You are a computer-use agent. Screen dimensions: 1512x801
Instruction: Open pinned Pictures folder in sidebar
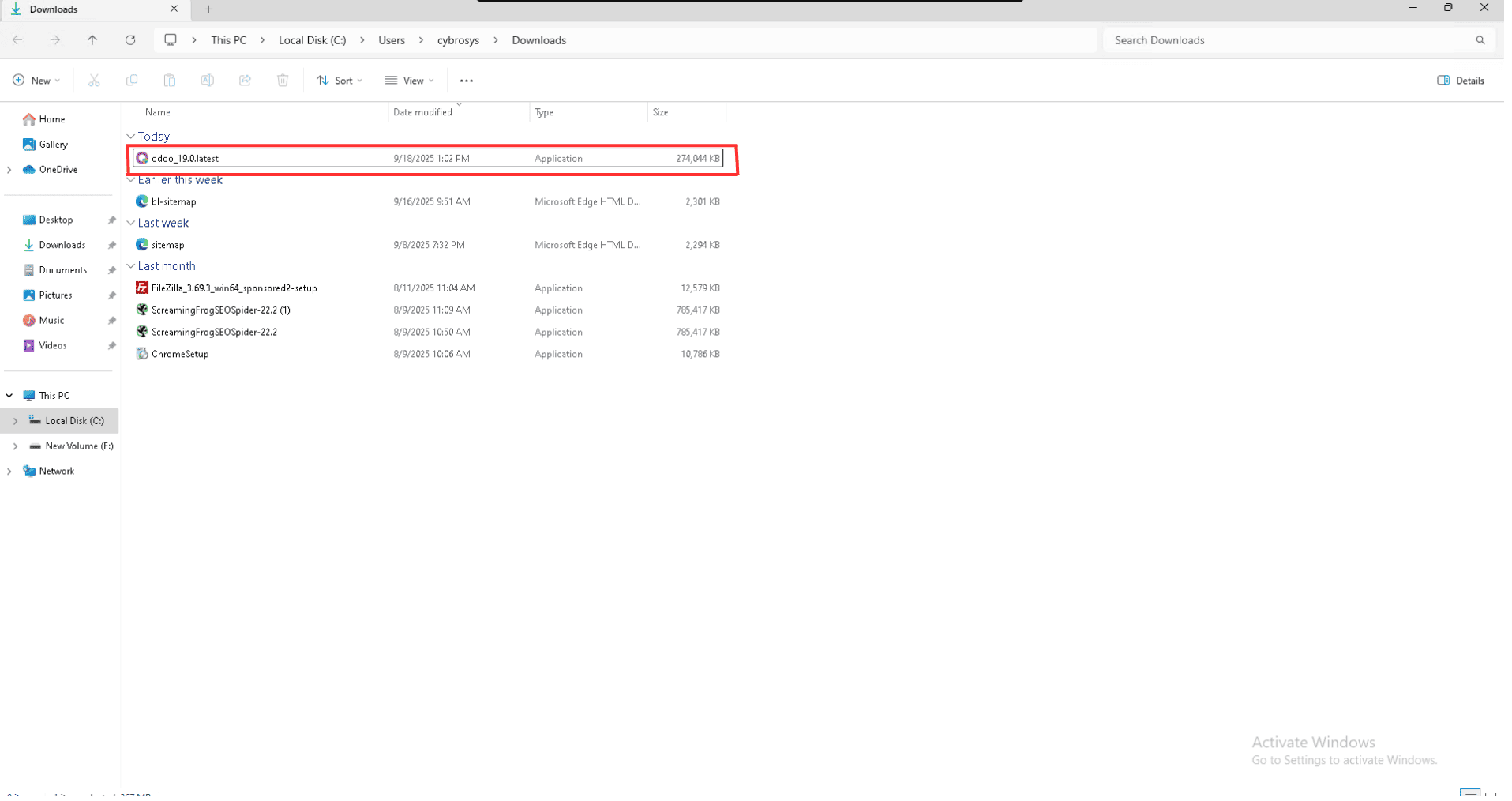pyautogui.click(x=48, y=297)
